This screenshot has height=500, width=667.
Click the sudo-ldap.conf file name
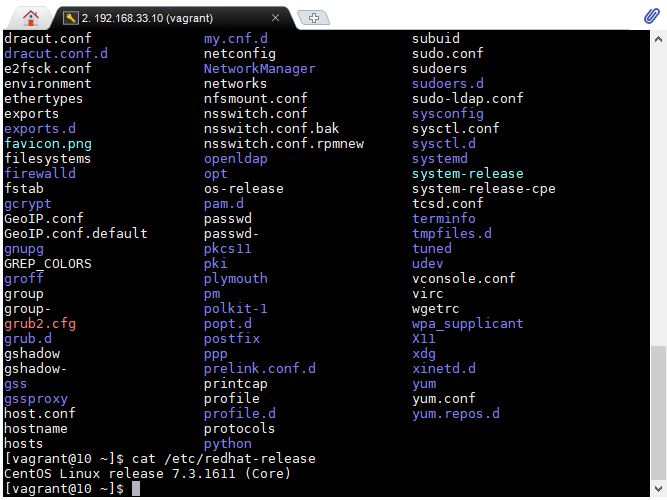[467, 99]
